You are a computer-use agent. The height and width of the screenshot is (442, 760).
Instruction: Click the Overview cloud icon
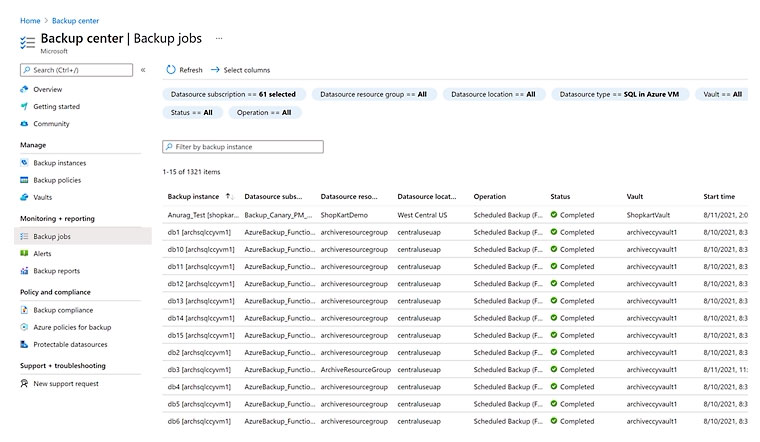(x=24, y=89)
